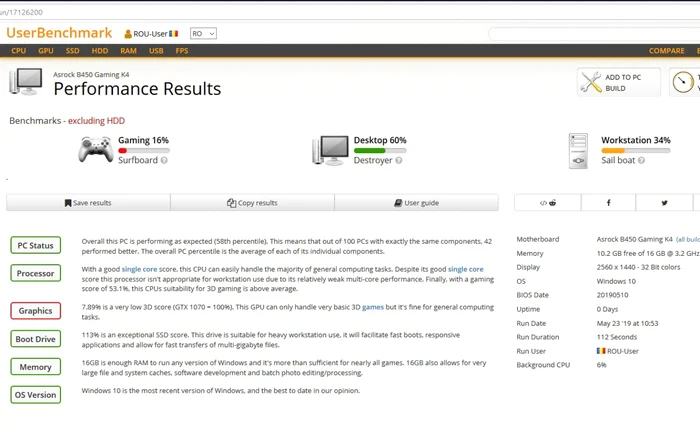Open the first single core link
700x438 pixels.
point(139,269)
